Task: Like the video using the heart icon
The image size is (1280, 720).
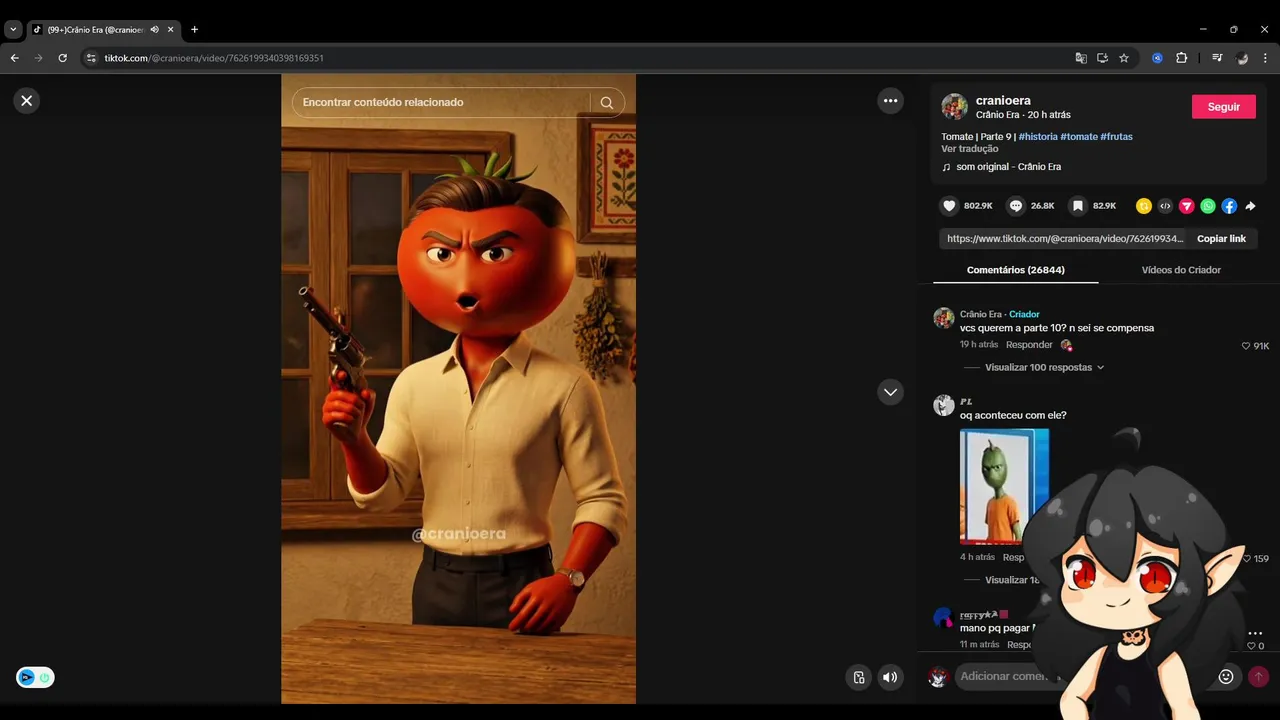Action: click(x=949, y=206)
